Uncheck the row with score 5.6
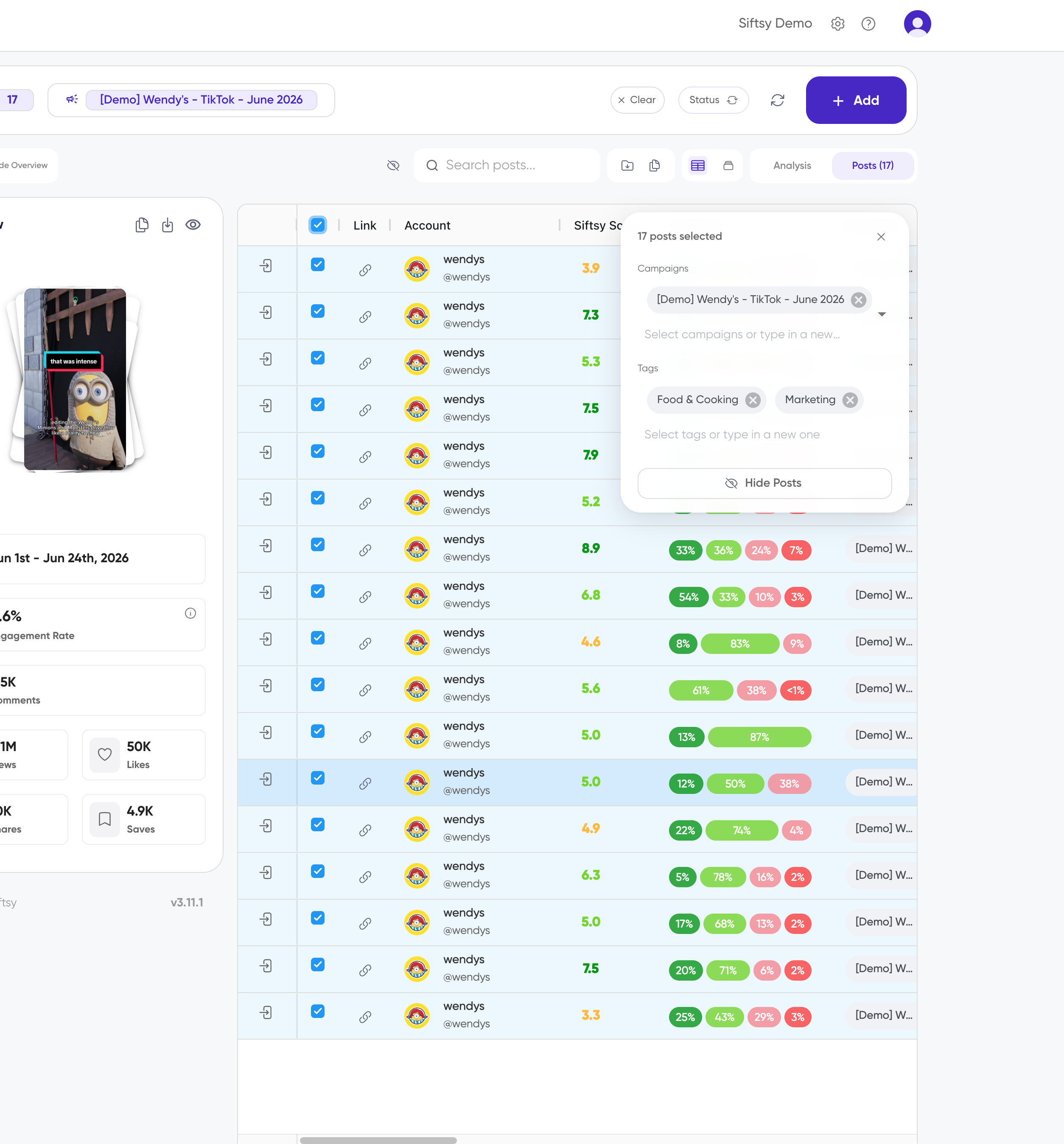 [318, 684]
